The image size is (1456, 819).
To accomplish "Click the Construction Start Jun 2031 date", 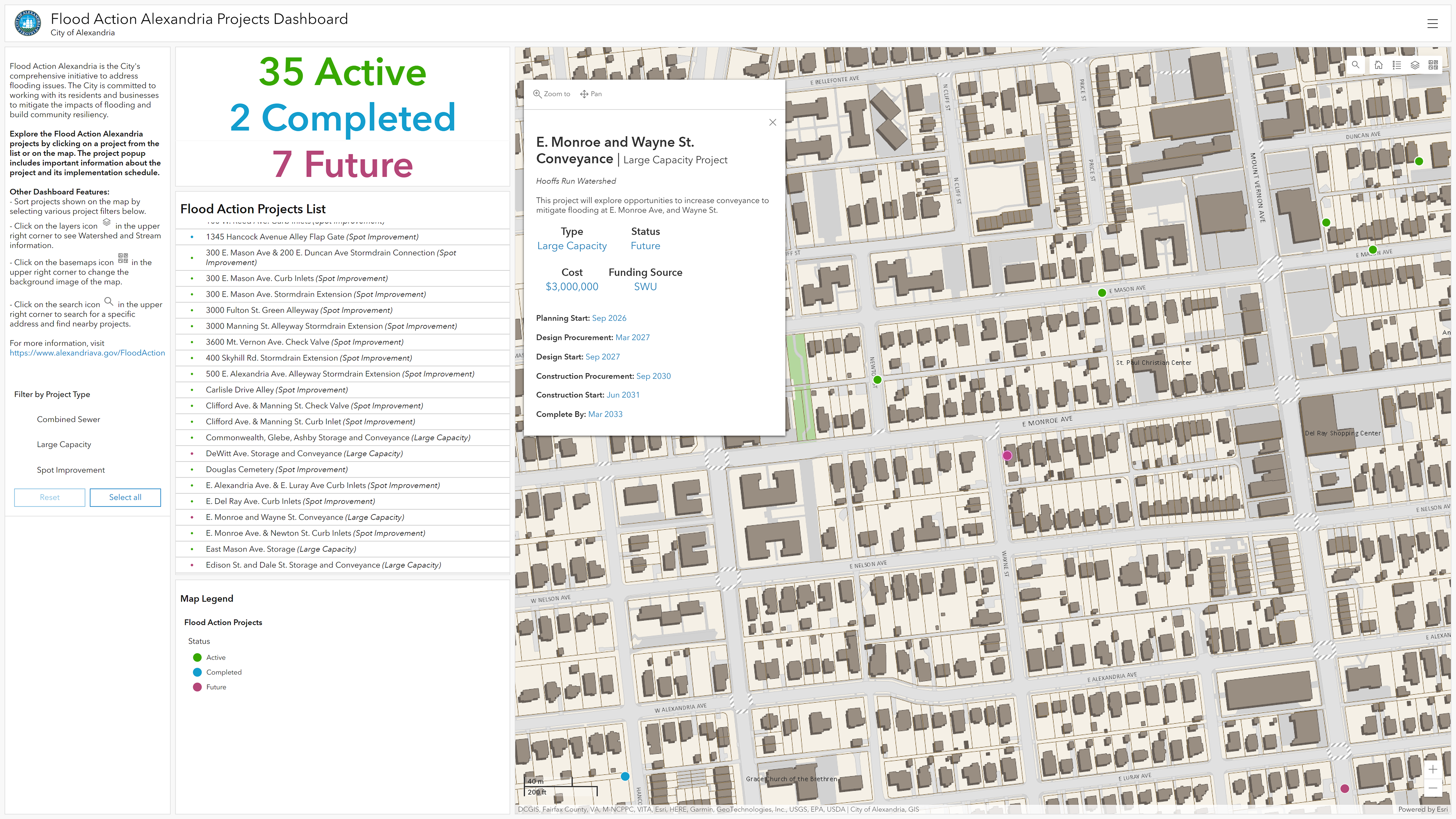I will 623,395.
